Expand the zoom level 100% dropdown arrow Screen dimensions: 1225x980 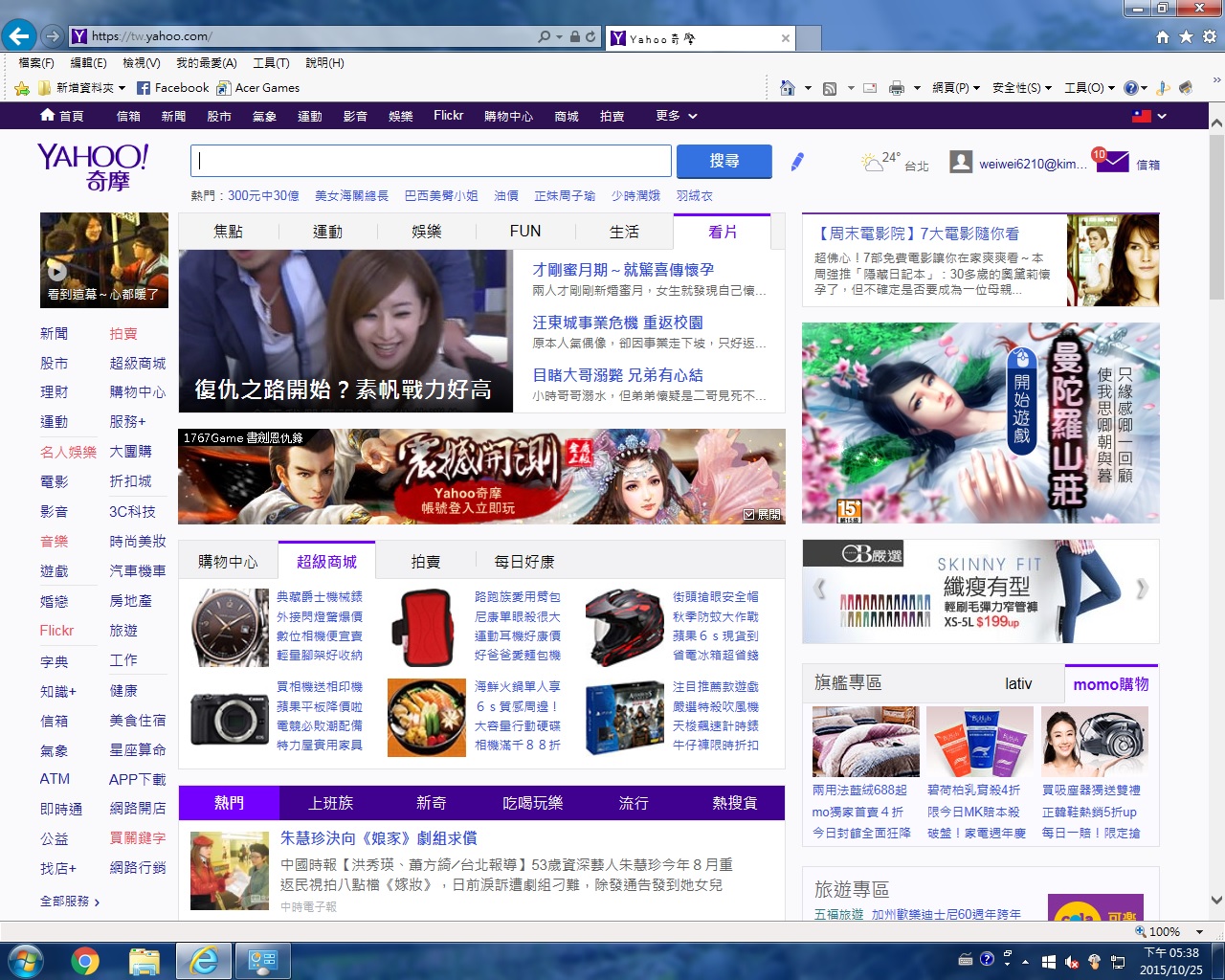1198,931
